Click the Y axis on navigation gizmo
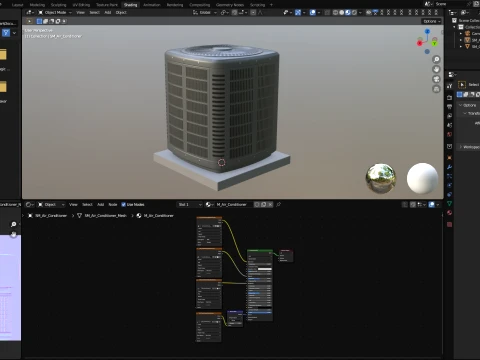This screenshot has height=360, width=480. tap(434, 43)
